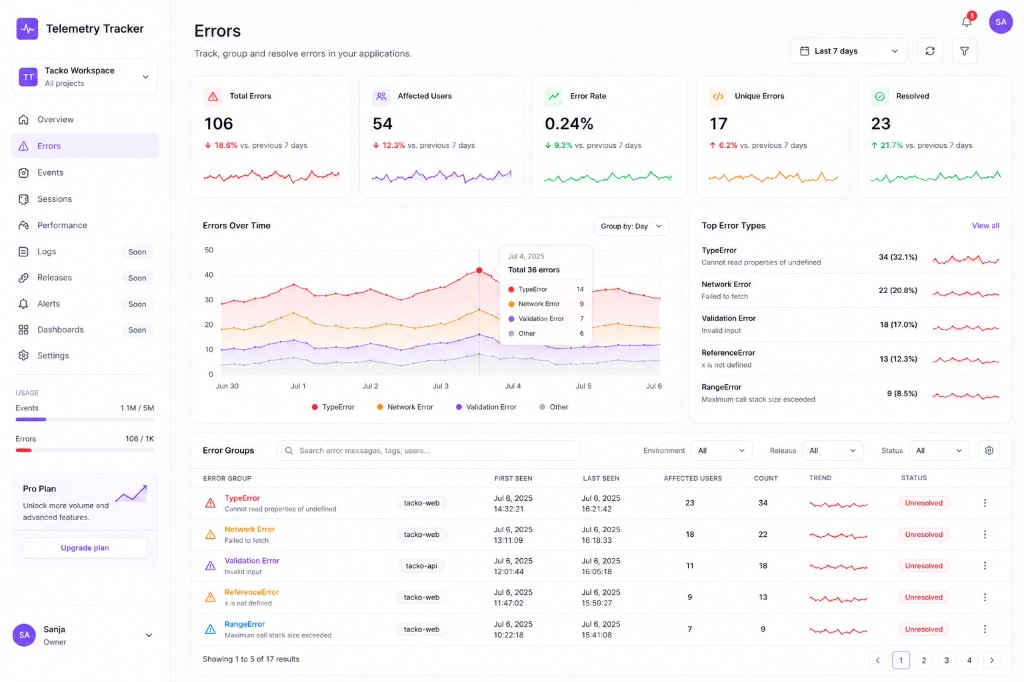The height and width of the screenshot is (682, 1024).
Task: Expand the Sanja Owner user menu
Action: click(x=85, y=635)
